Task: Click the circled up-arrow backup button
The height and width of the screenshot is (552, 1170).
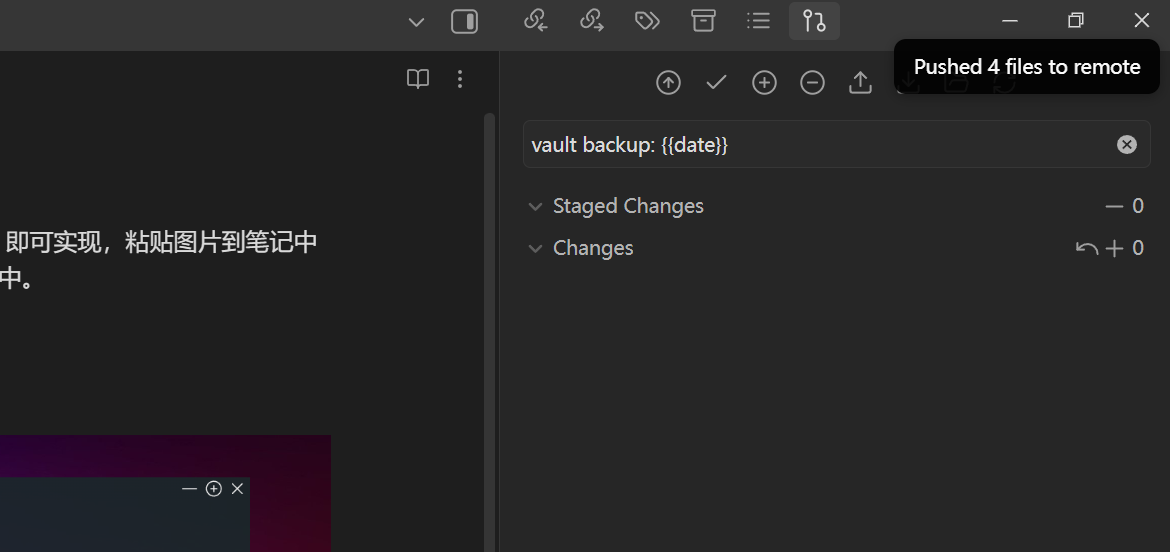Action: (668, 83)
